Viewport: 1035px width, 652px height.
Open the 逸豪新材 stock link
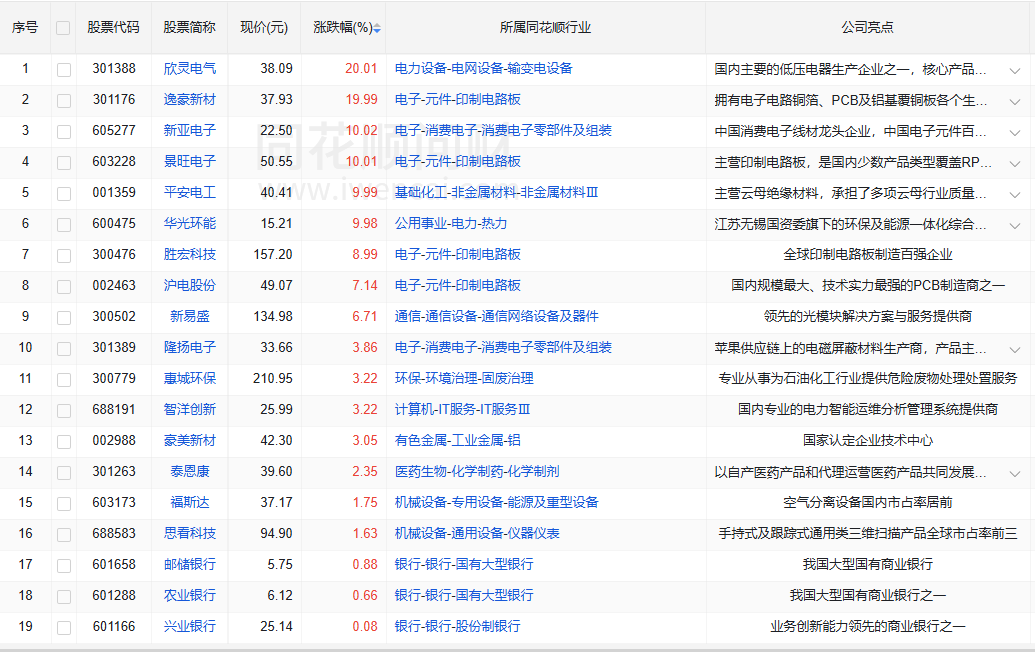tap(189, 99)
